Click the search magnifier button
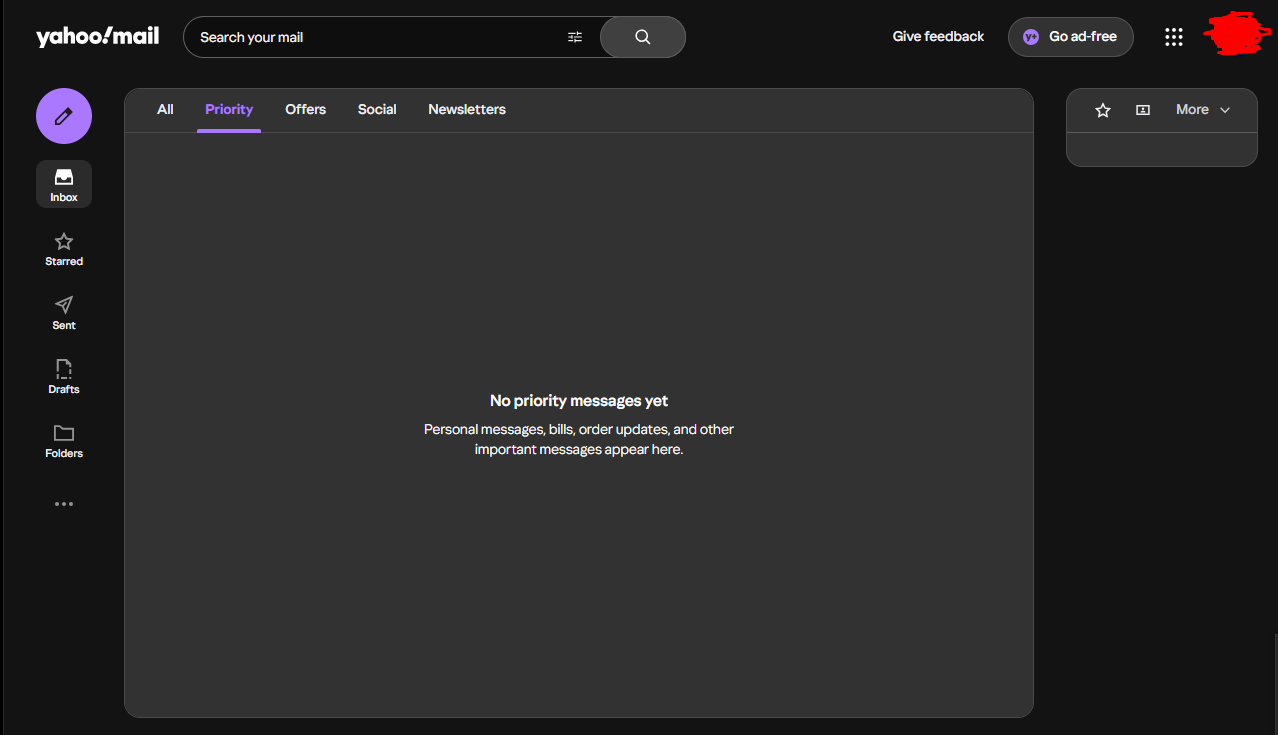1278x735 pixels. (643, 37)
